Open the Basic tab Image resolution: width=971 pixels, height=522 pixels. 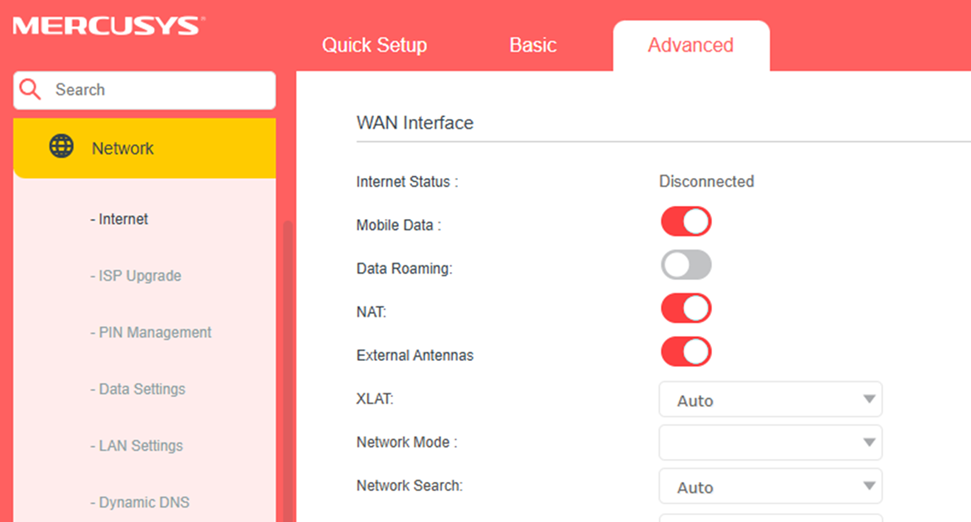[x=533, y=45]
